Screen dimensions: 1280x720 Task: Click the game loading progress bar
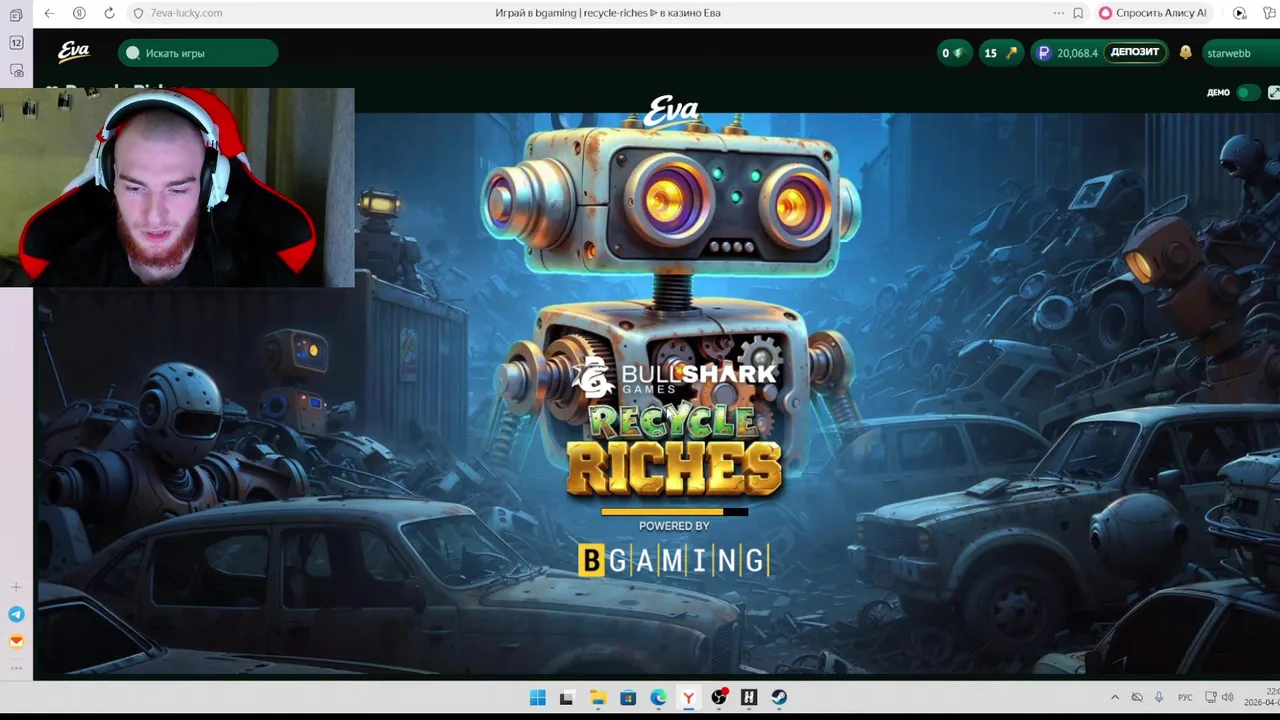tap(674, 512)
